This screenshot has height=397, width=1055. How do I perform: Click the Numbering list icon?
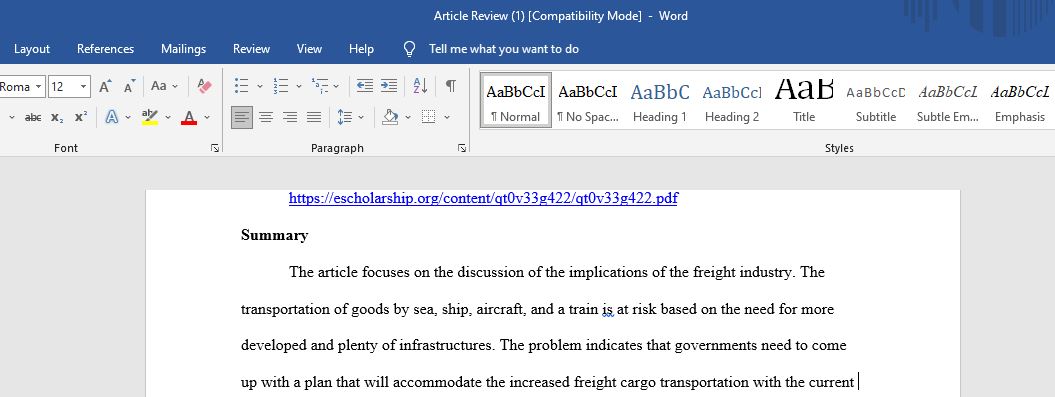click(281, 86)
